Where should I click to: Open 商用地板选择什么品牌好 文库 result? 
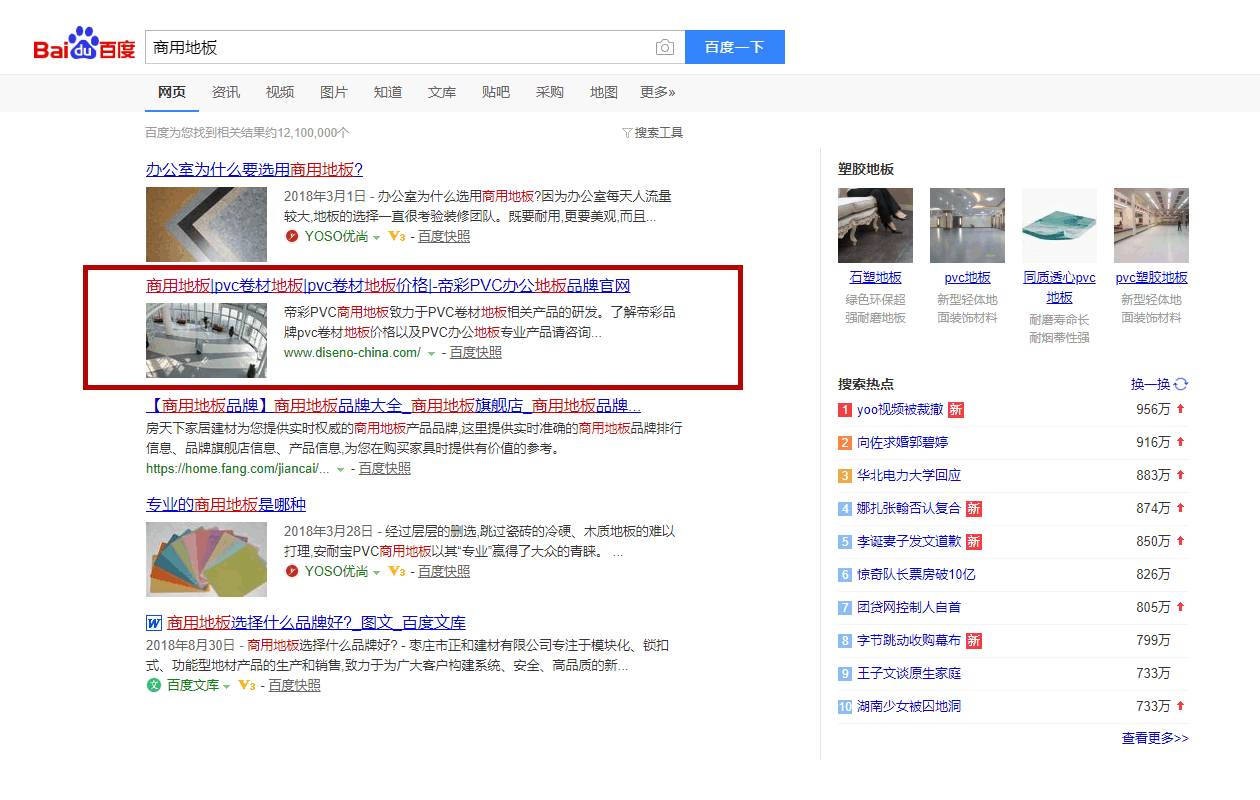(x=316, y=622)
